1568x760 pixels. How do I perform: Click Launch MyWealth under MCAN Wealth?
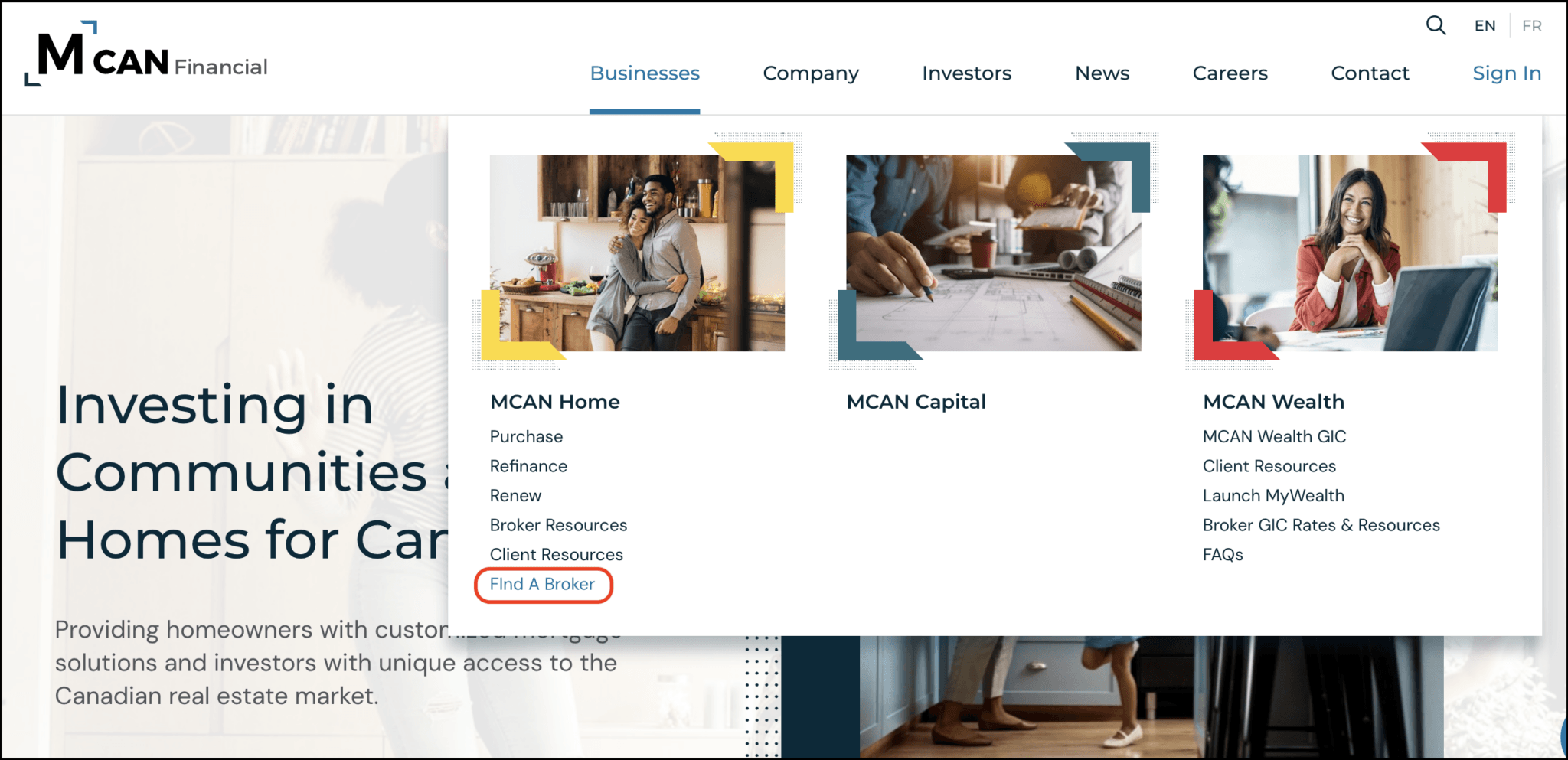[x=1273, y=495]
